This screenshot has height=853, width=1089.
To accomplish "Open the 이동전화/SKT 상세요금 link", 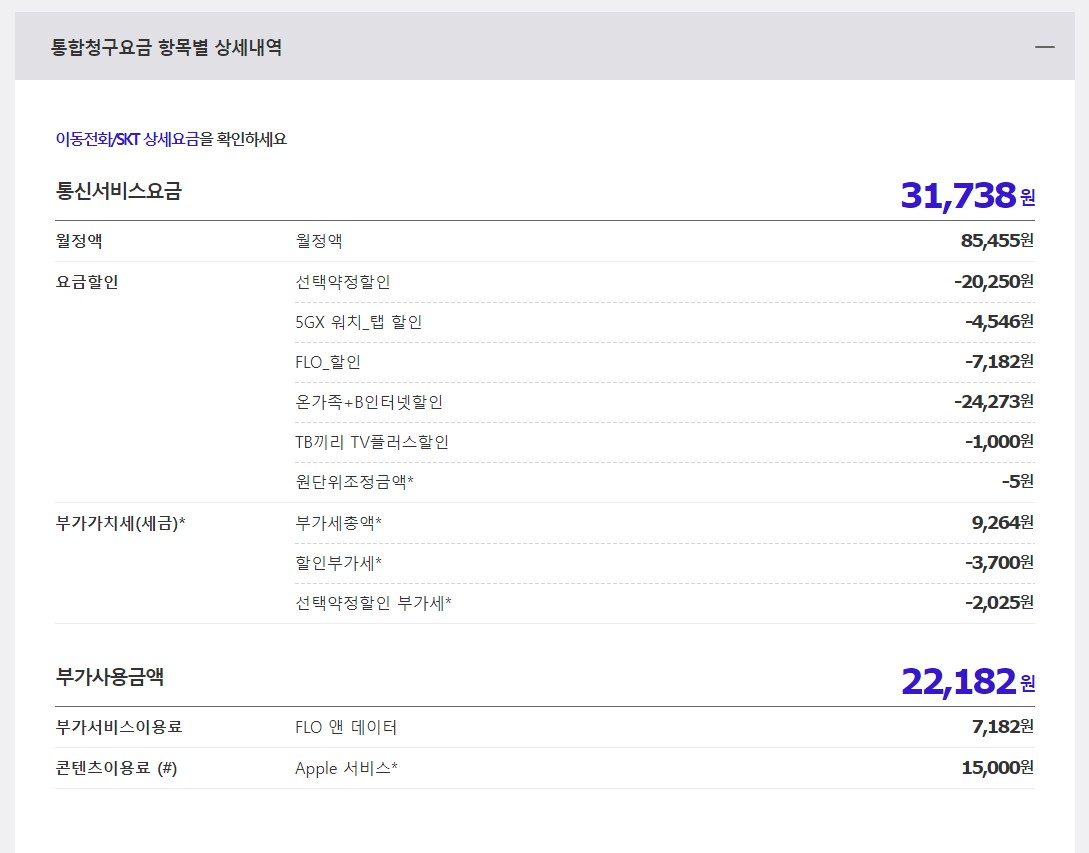I will [x=127, y=139].
